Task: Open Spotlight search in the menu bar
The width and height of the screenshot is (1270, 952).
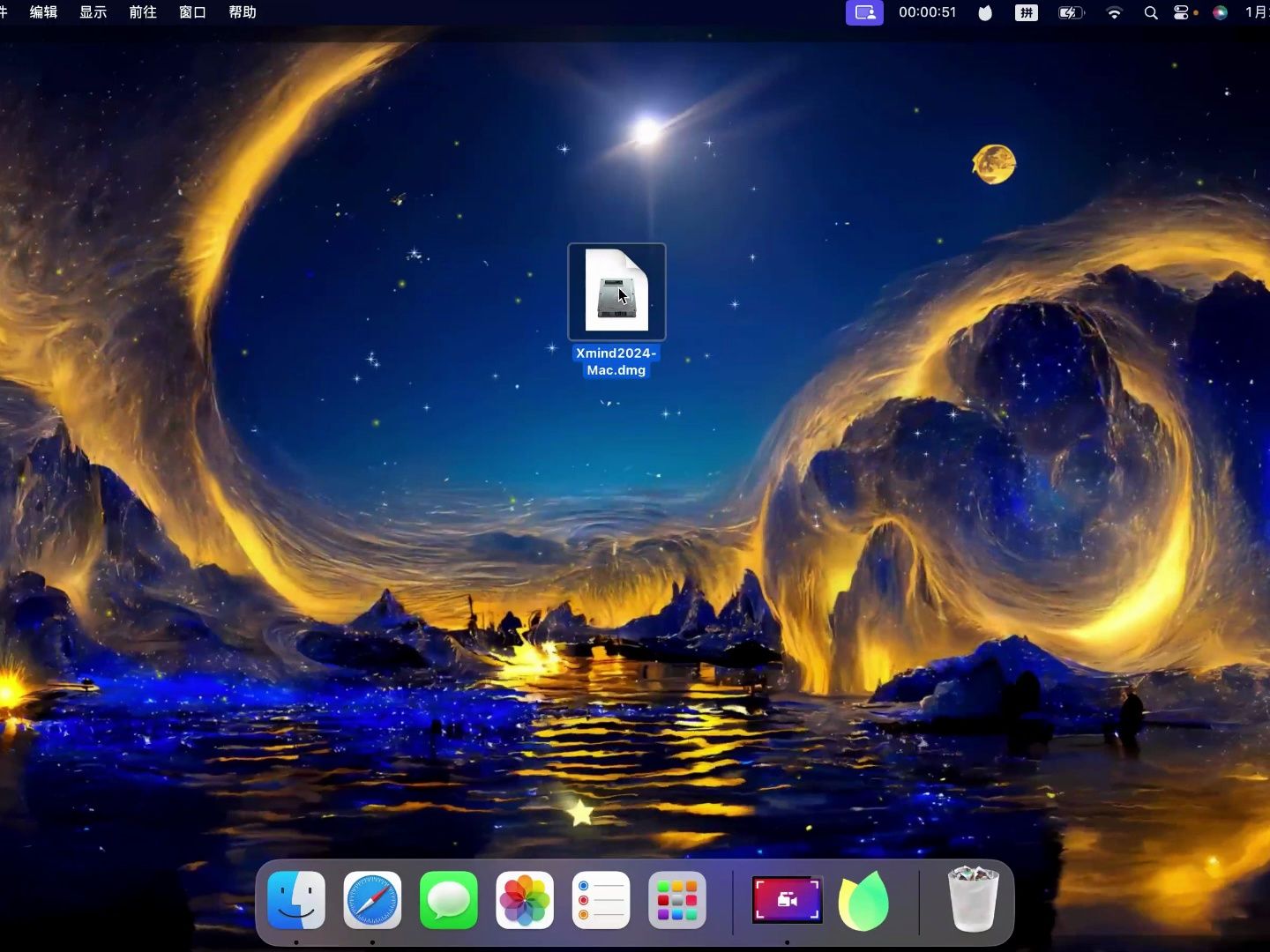Action: click(x=1149, y=13)
